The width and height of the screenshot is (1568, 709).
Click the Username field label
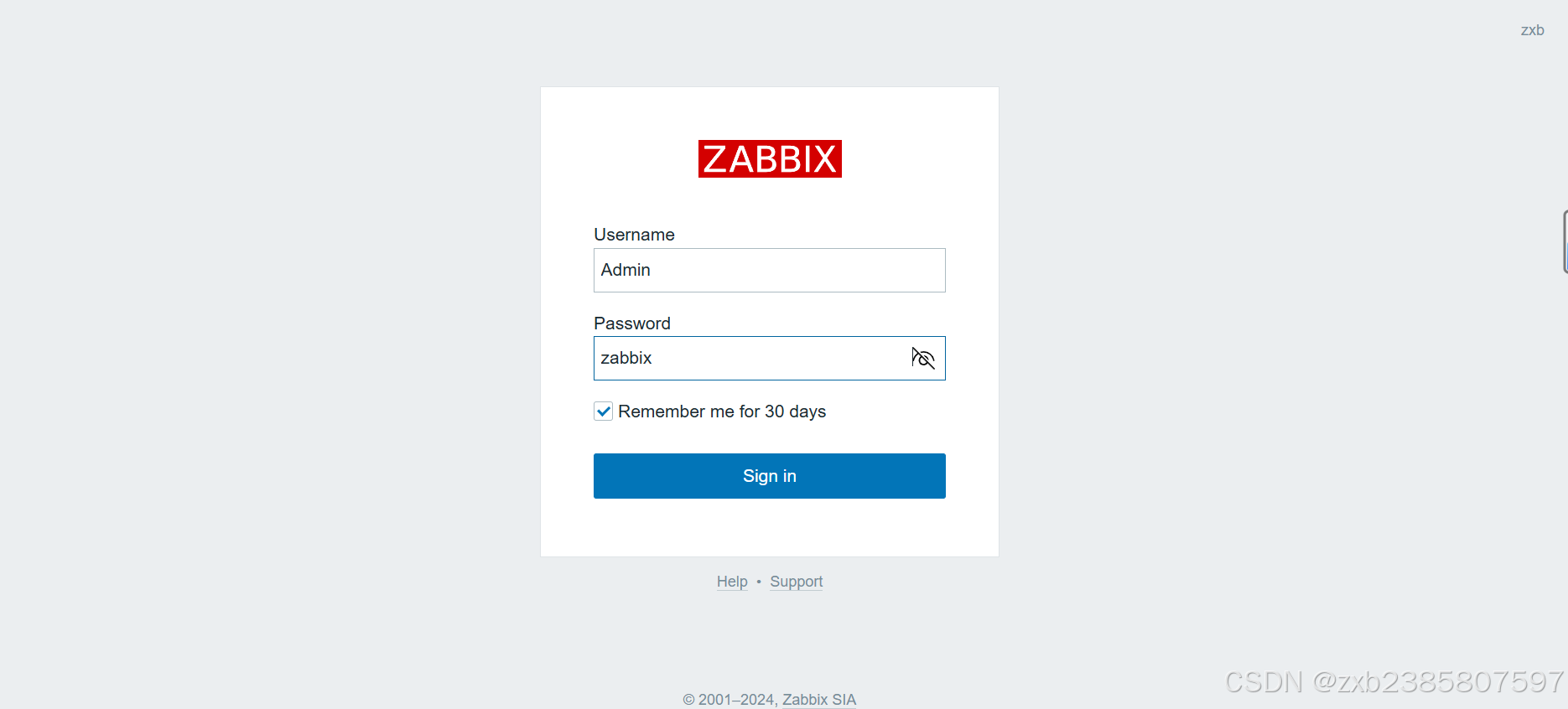tap(634, 234)
